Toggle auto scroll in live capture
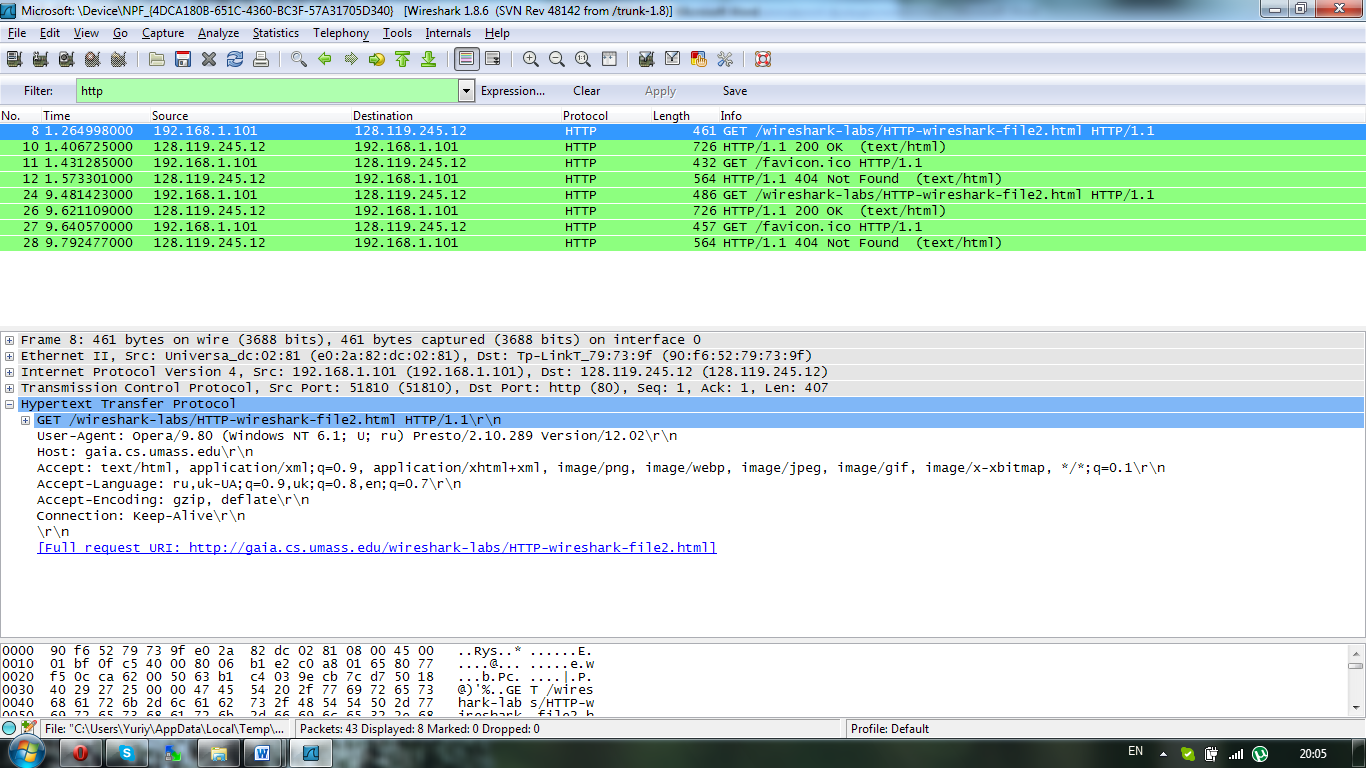Image resolution: width=1366 pixels, height=768 pixels. pyautogui.click(x=493, y=59)
